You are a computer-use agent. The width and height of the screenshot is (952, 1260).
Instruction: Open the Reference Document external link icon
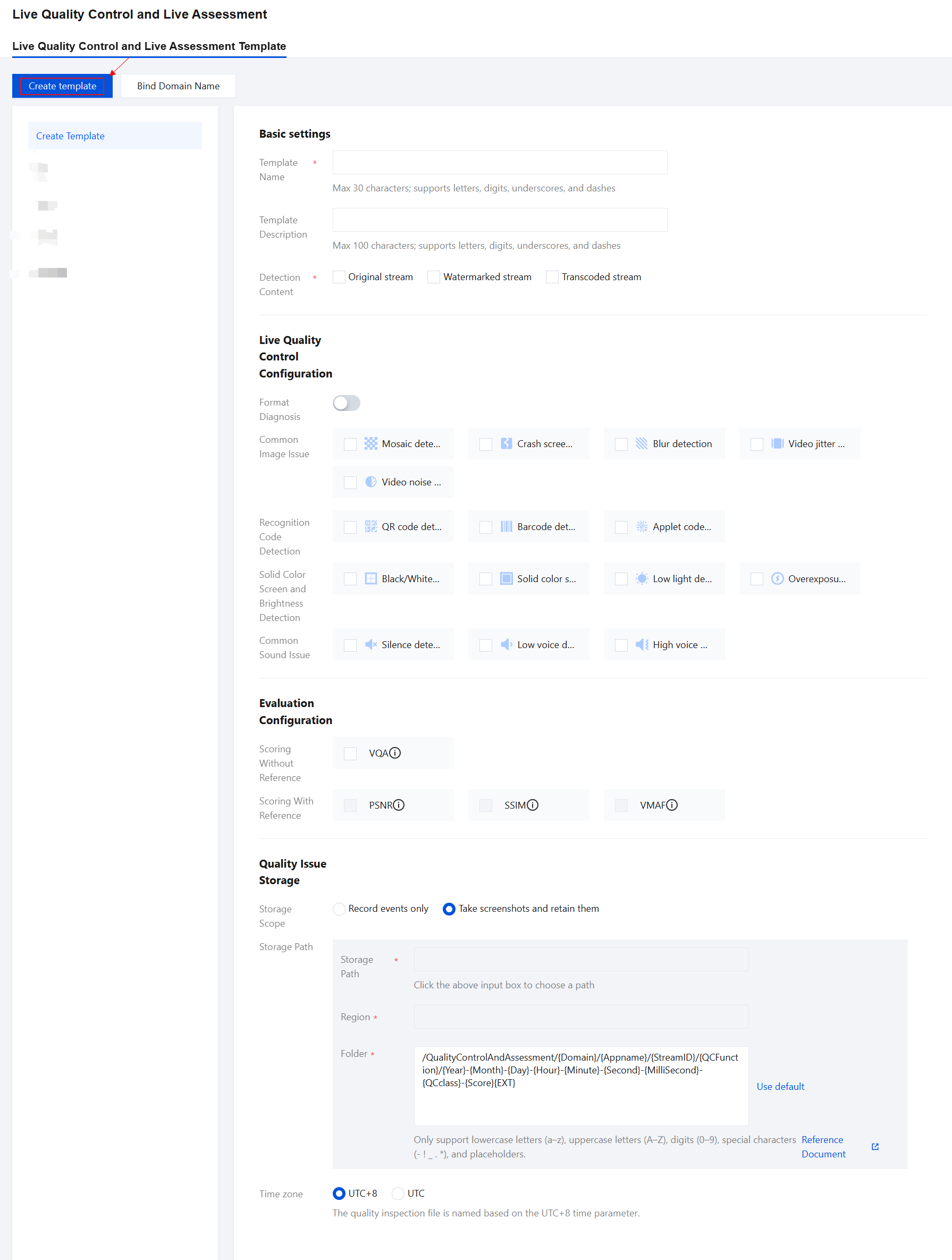click(x=874, y=1147)
